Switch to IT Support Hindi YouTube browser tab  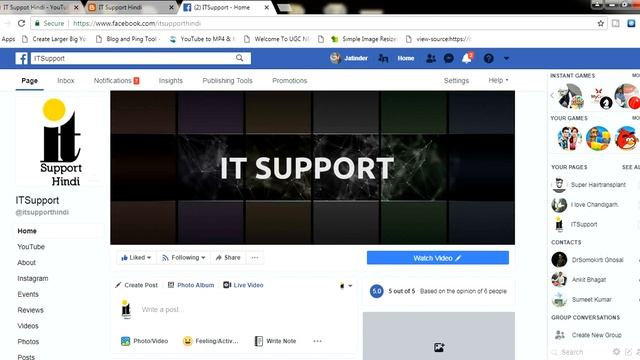tap(40, 7)
